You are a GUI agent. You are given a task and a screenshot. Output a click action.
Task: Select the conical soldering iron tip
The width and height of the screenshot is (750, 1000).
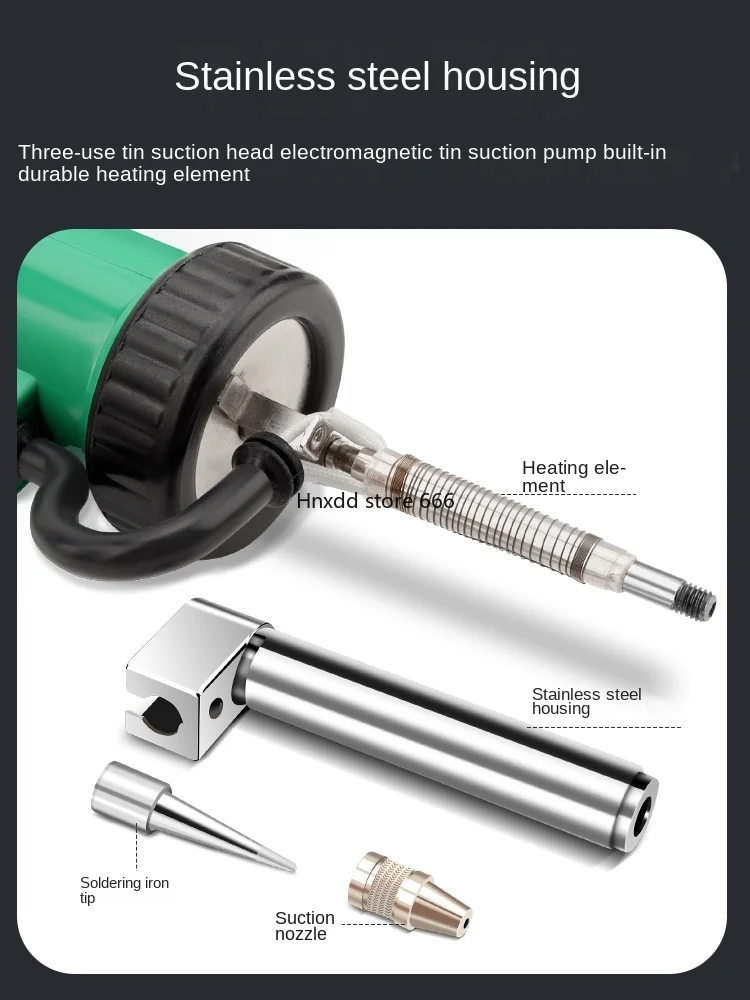pos(191,815)
